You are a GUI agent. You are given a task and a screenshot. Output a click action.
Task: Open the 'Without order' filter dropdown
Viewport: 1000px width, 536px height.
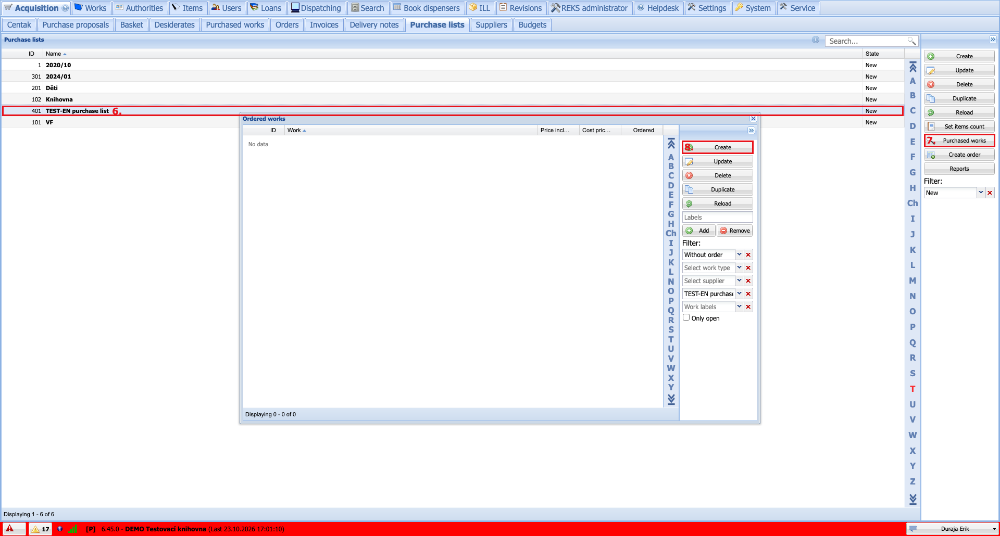739,255
